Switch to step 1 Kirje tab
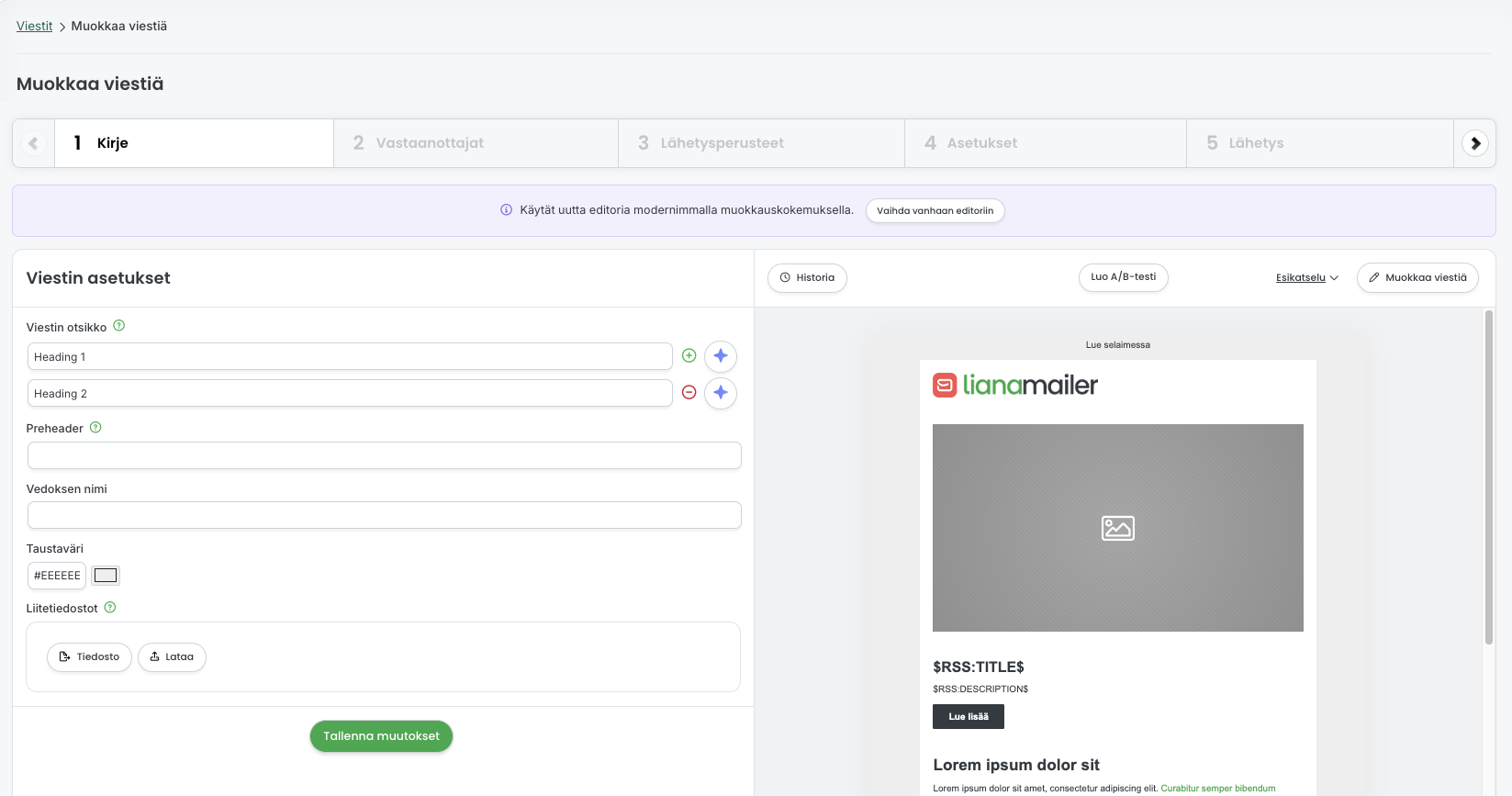This screenshot has width=1512, height=796. point(194,143)
